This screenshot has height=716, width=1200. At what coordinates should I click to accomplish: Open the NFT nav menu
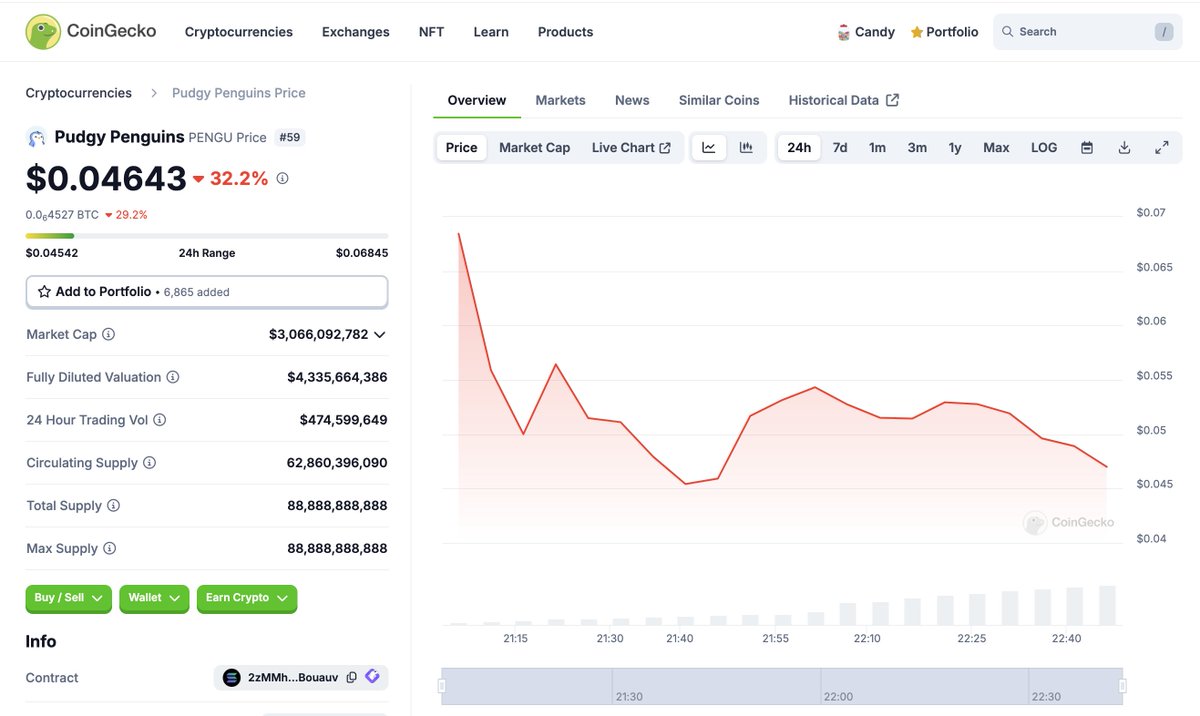[431, 32]
